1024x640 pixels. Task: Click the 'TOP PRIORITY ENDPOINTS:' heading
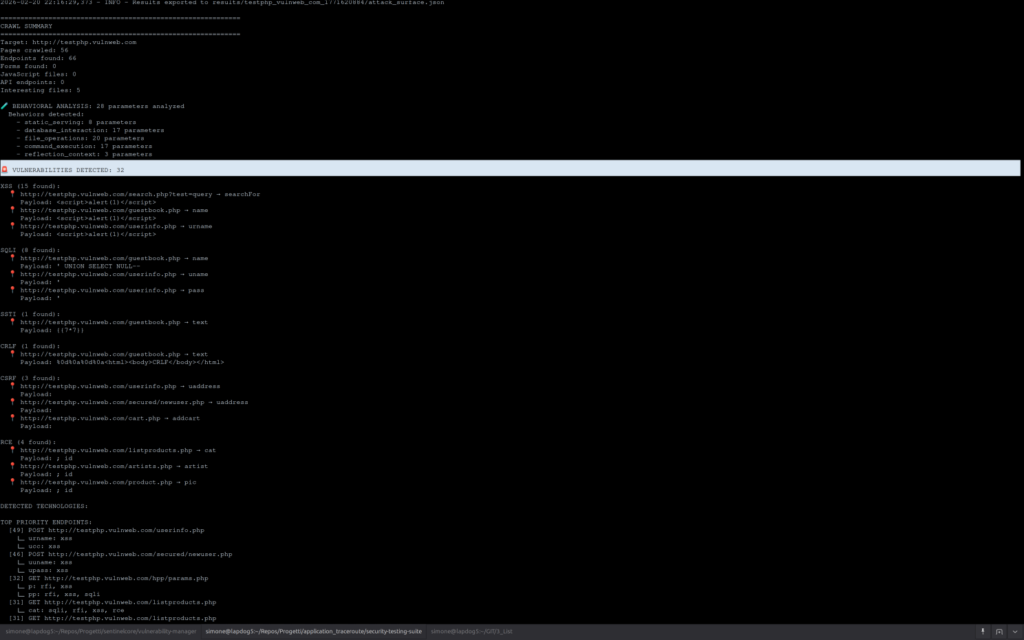(46, 522)
